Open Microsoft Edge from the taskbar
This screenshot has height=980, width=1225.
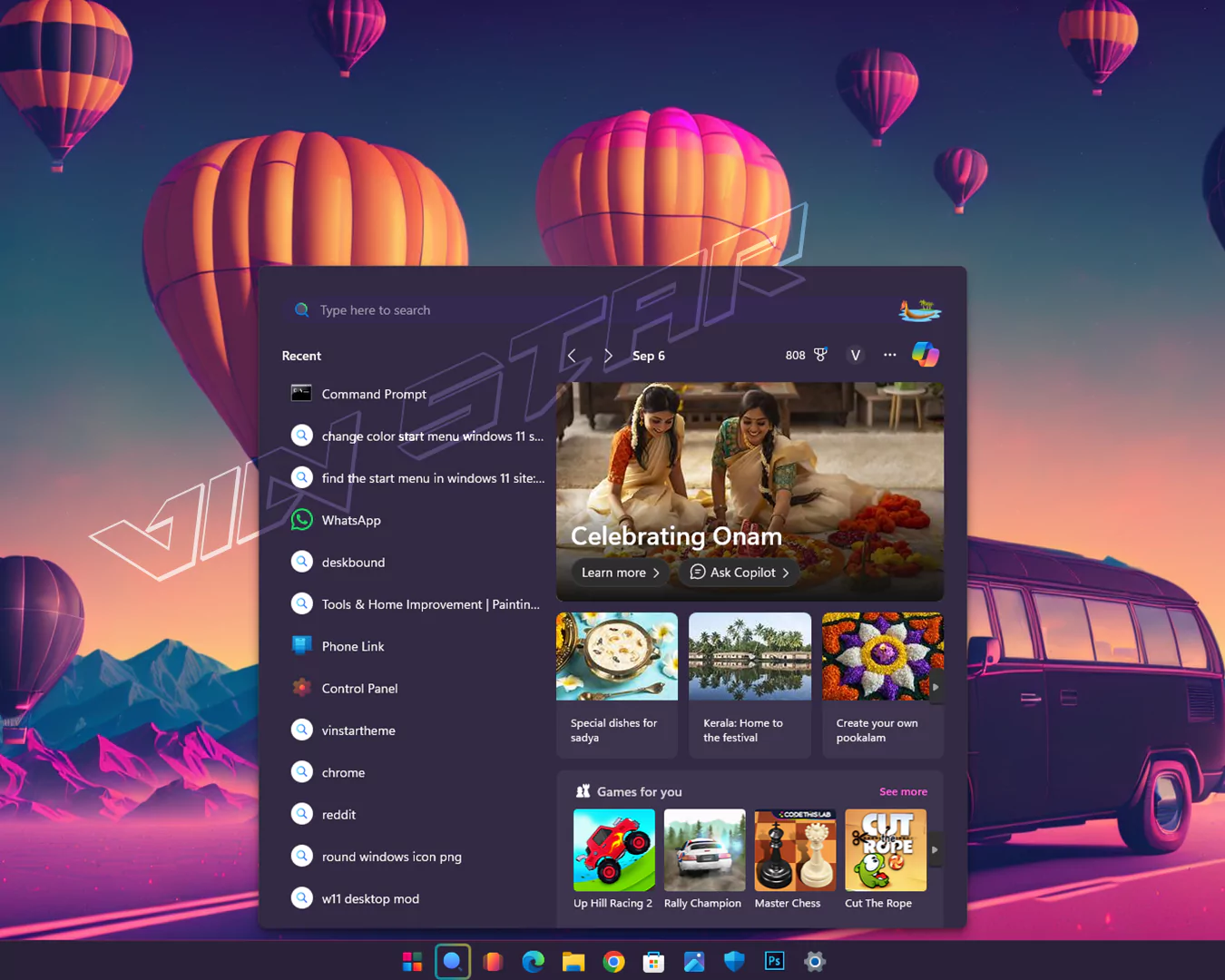534,961
